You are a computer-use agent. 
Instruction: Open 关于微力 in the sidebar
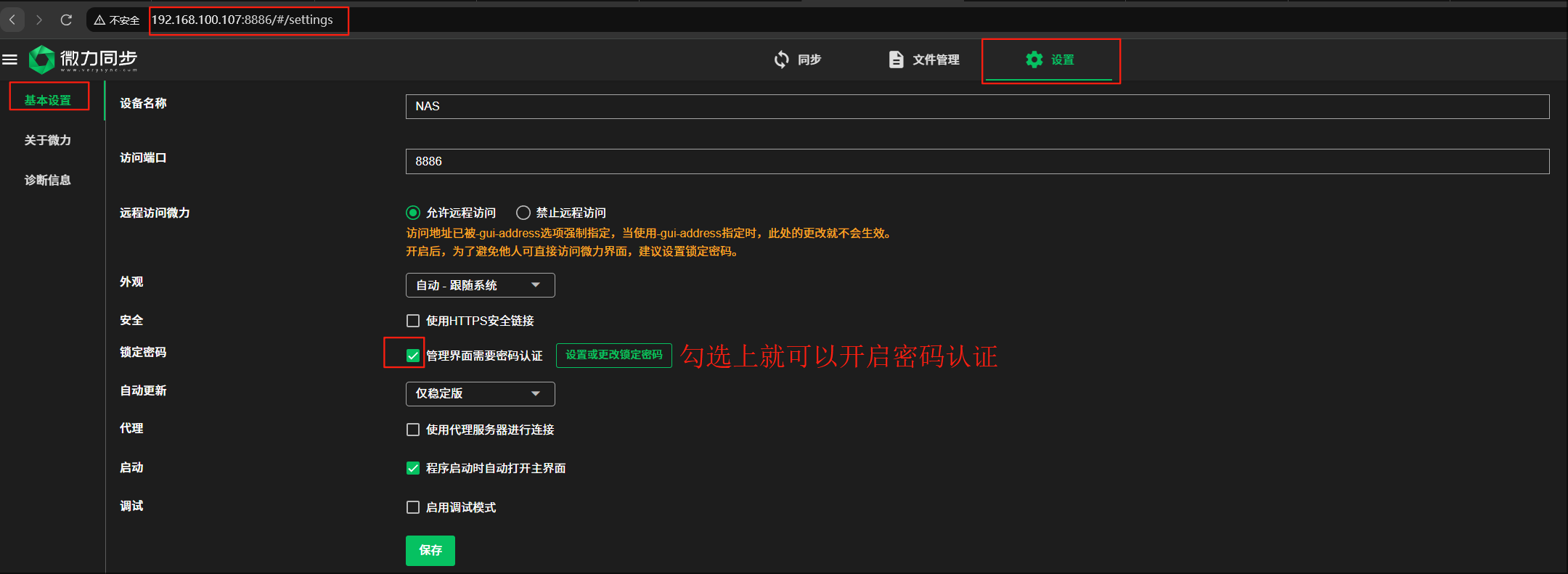coord(48,140)
